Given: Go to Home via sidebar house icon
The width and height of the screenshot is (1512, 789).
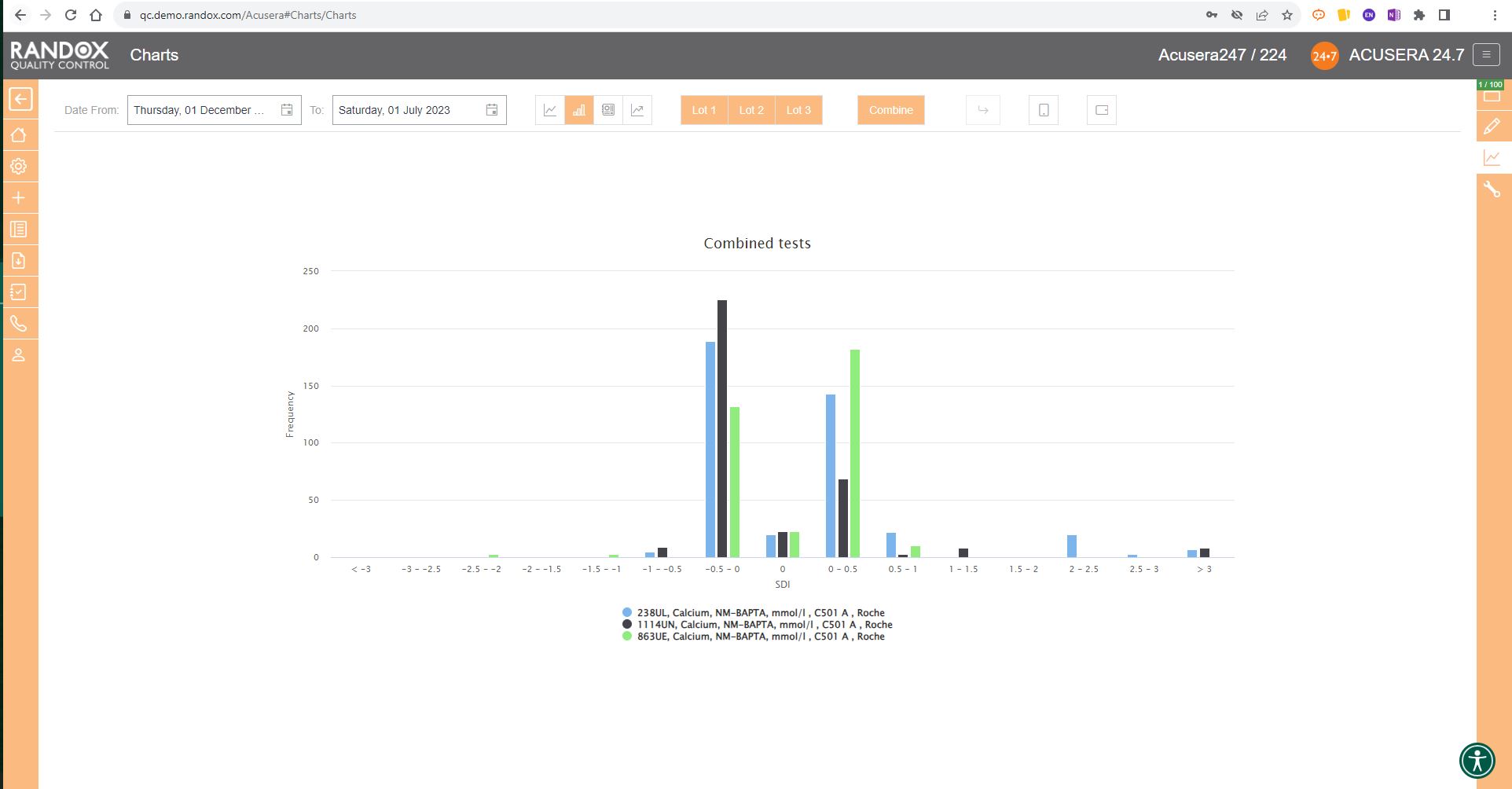Looking at the screenshot, I should [19, 135].
